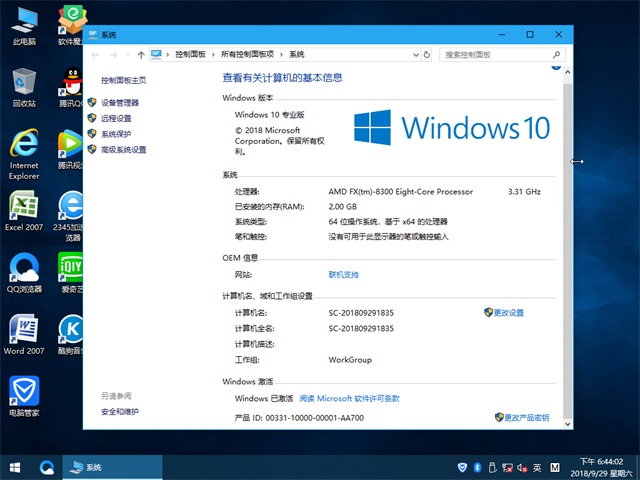
Task: Click the 联机支持 website link
Action: tap(343, 274)
